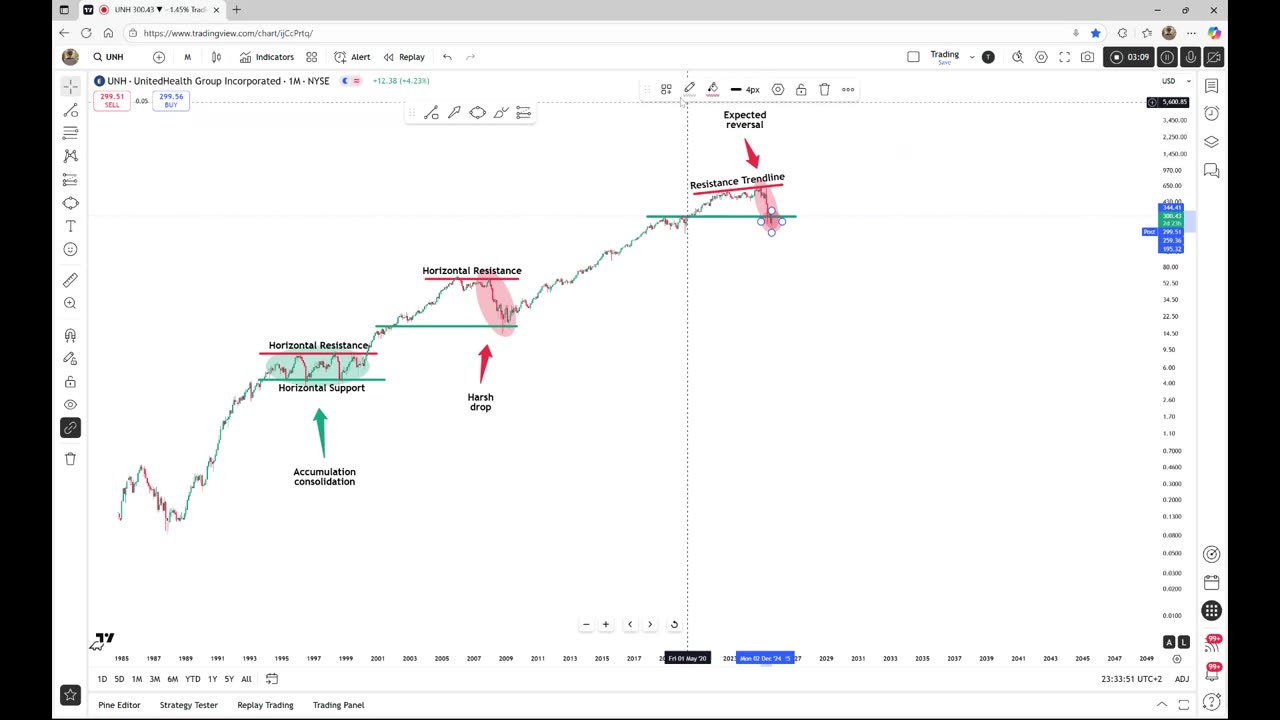Open indicator templates grid icon
Image resolution: width=1280 pixels, height=720 pixels.
[x=311, y=57]
